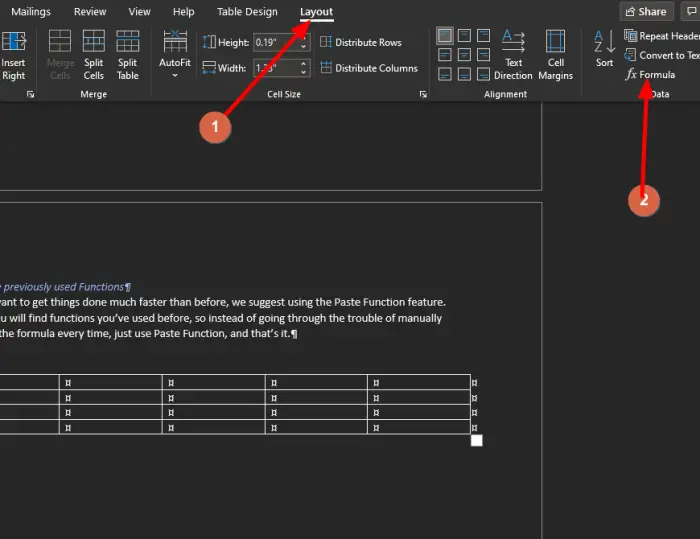Click Distribute Rows
This screenshot has width=700, height=539.
click(361, 42)
